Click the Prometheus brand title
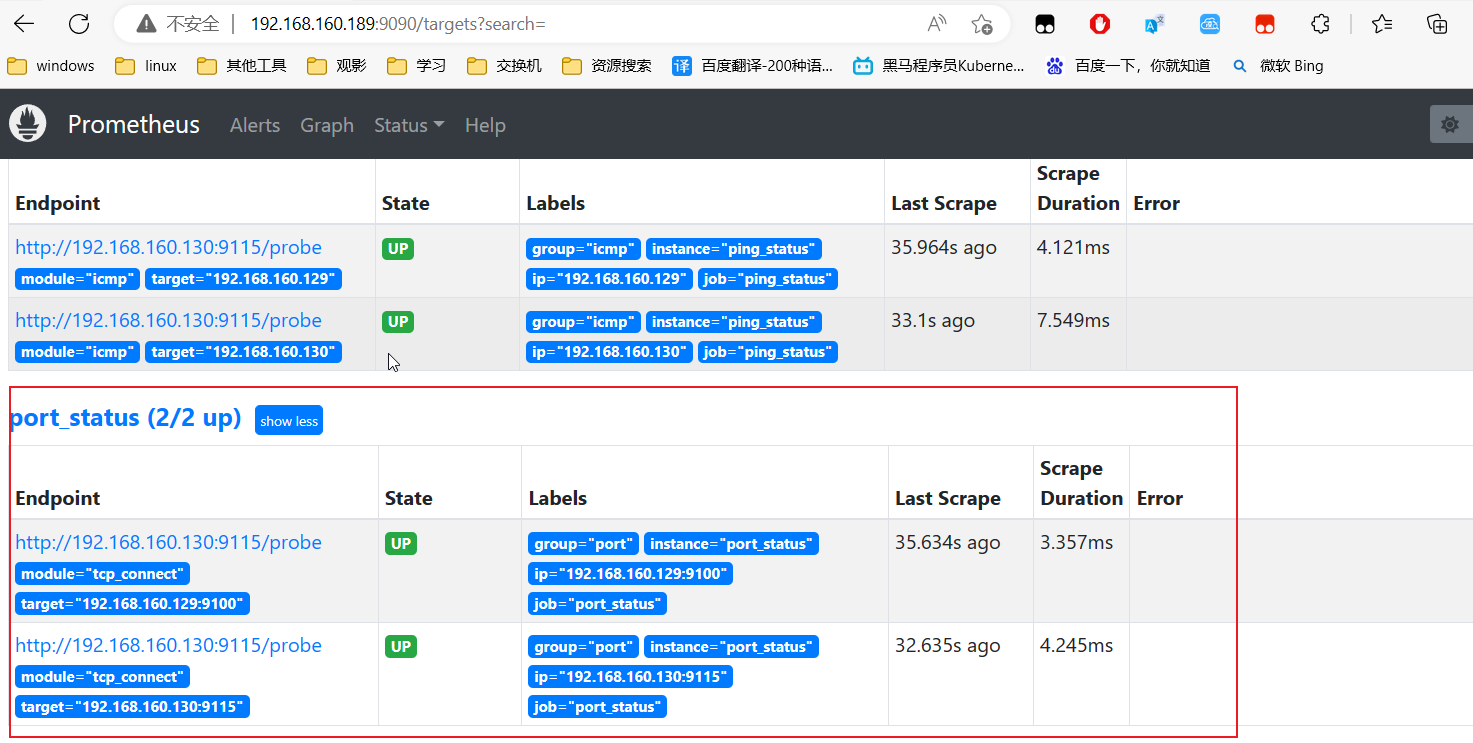The image size is (1473, 743). tap(134, 125)
